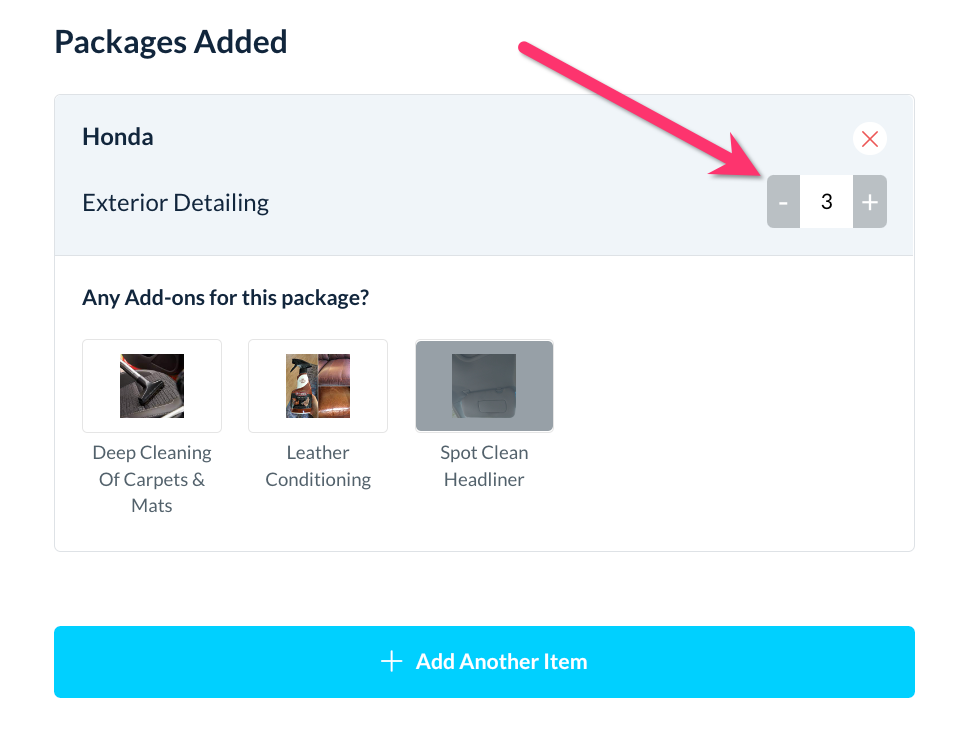Click the 'Spot Clean Headliner' caption text
Viewport: 976px width, 732px height.
pos(484,466)
